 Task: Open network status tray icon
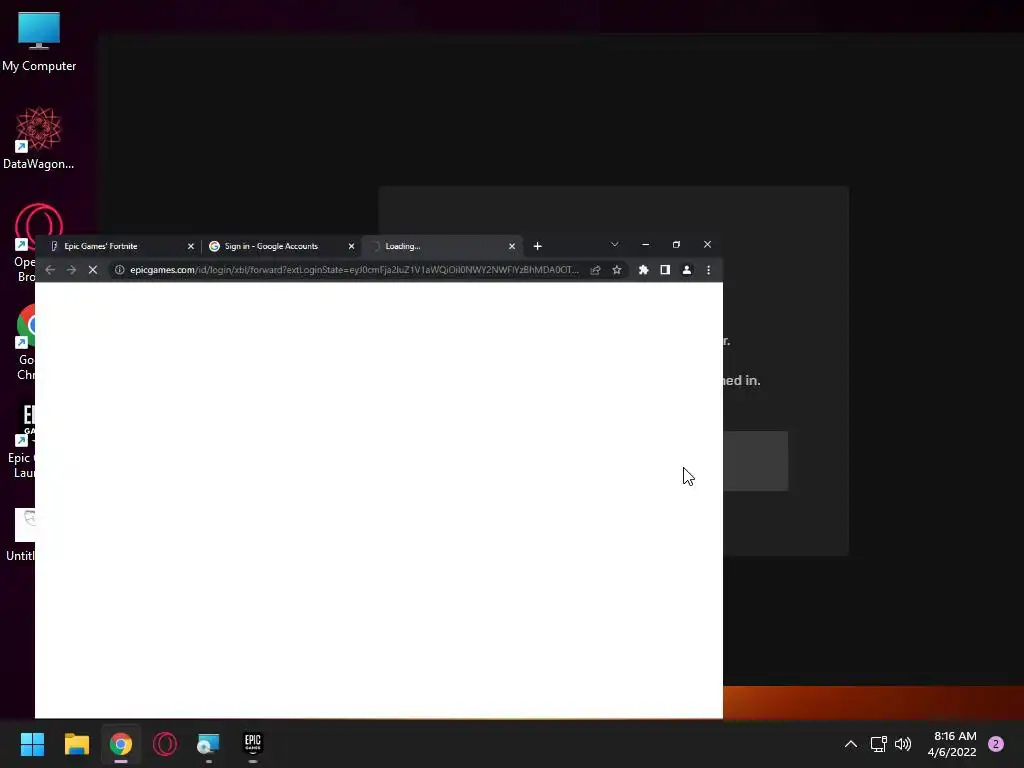coord(878,744)
